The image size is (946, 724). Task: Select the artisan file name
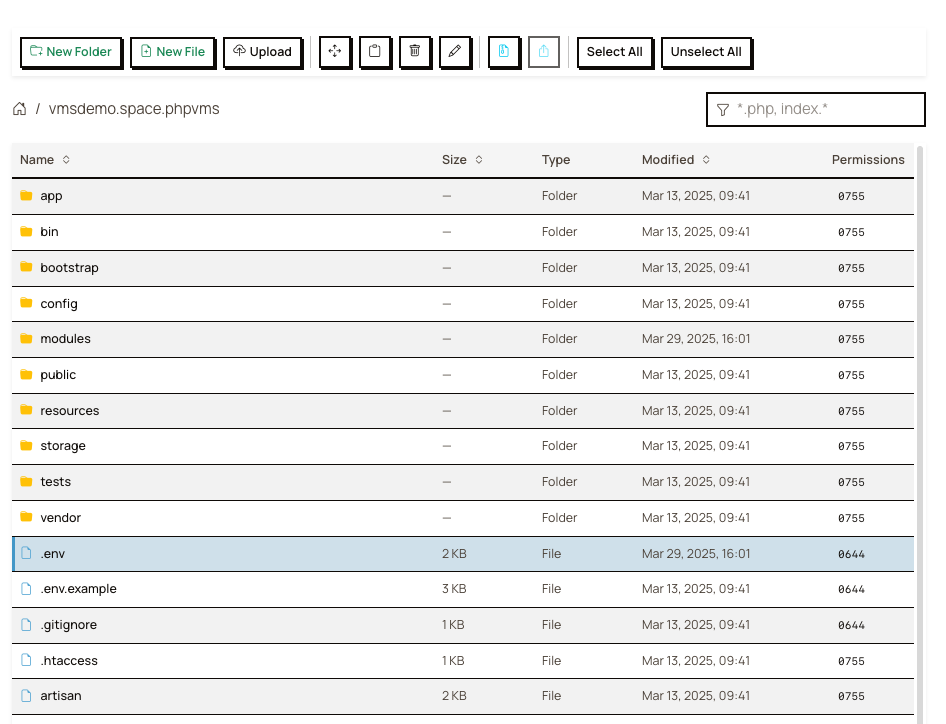pyautogui.click(x=61, y=696)
